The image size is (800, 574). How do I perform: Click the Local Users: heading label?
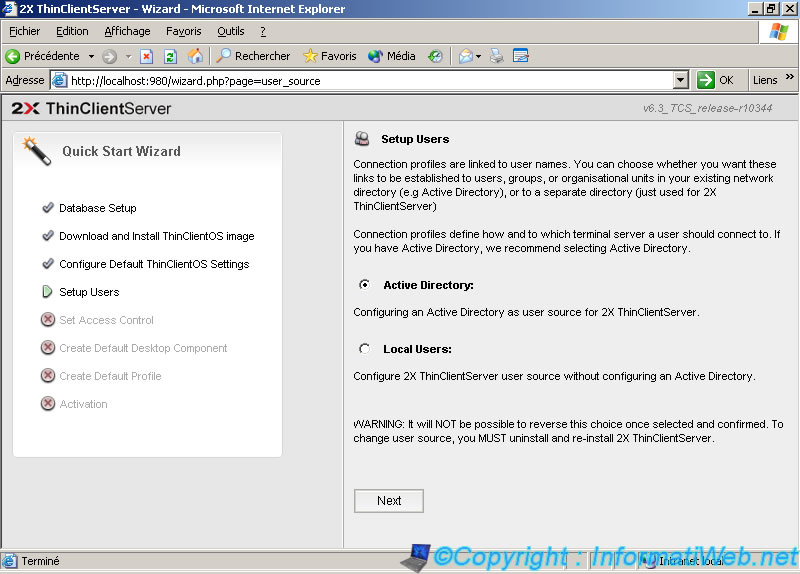click(417, 350)
